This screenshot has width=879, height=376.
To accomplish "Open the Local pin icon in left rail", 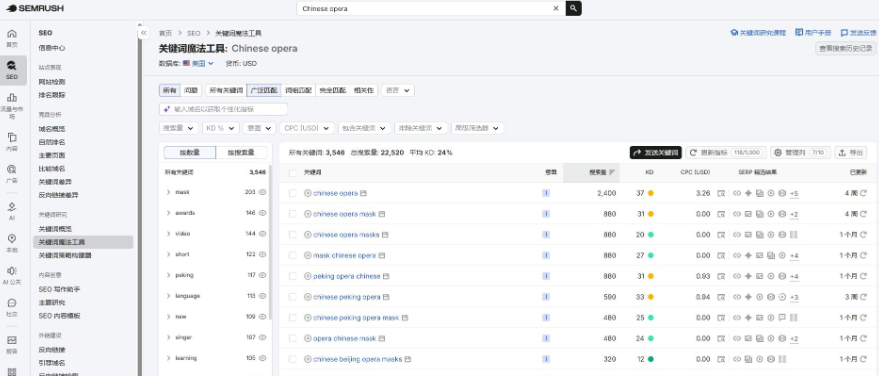I will 12,239.
